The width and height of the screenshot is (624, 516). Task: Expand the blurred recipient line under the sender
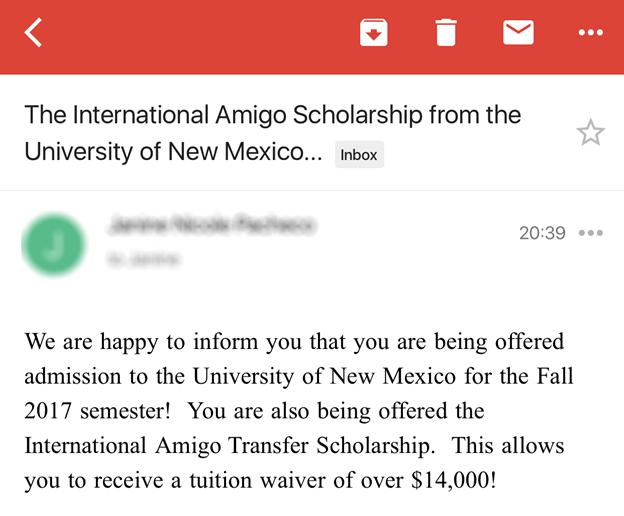pyautogui.click(x=144, y=259)
